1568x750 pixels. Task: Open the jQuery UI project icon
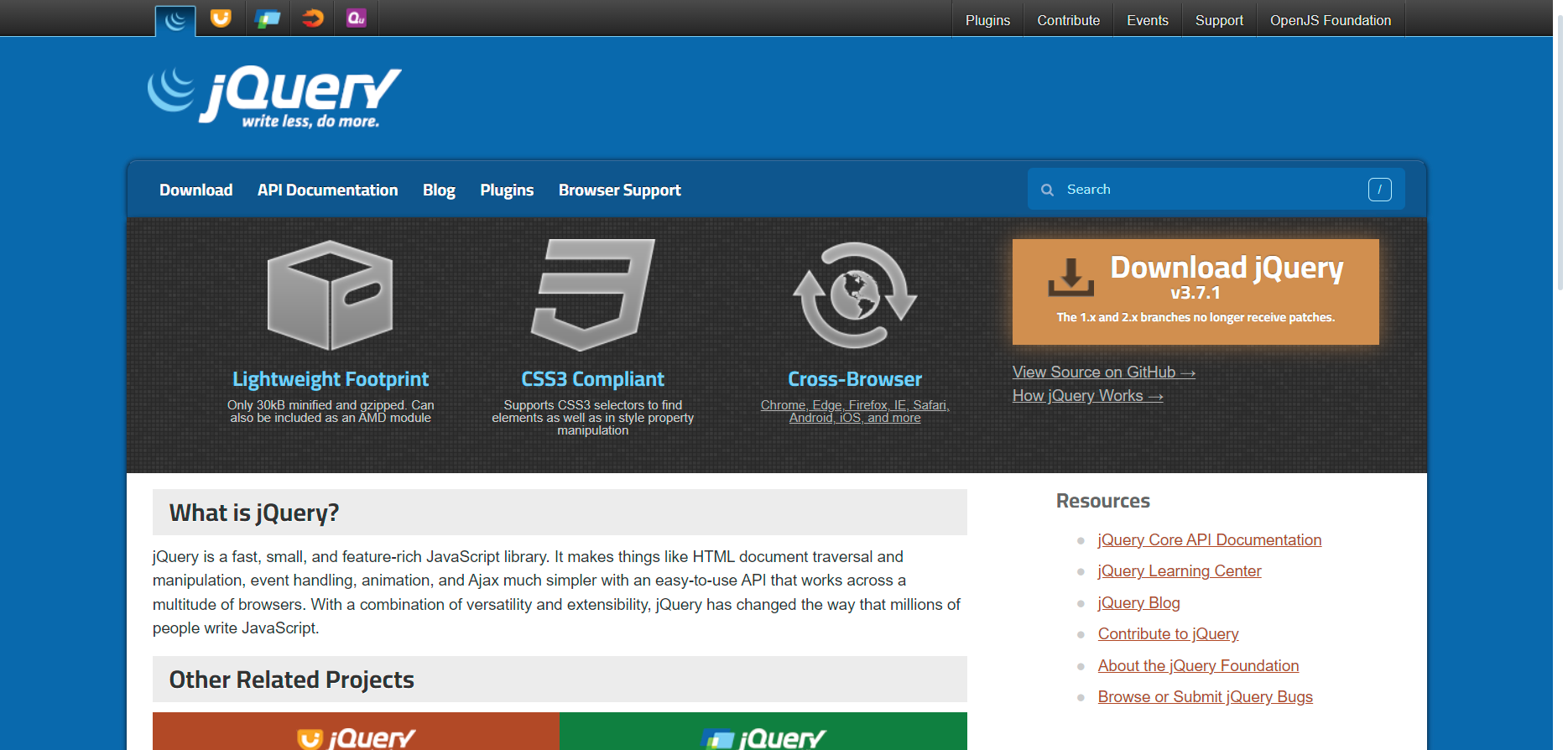(221, 18)
